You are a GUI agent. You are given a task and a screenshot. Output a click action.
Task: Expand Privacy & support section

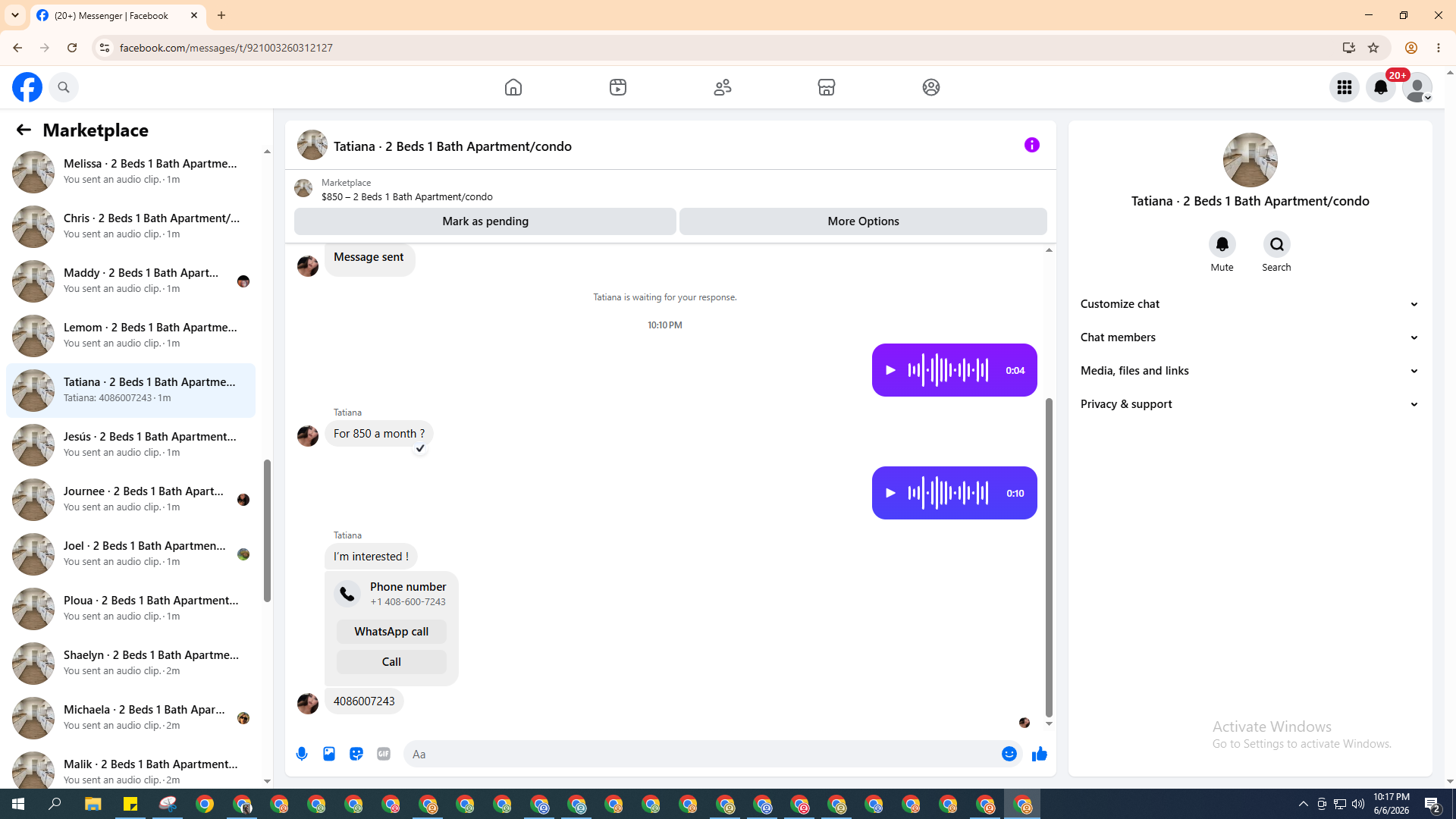coord(1250,404)
